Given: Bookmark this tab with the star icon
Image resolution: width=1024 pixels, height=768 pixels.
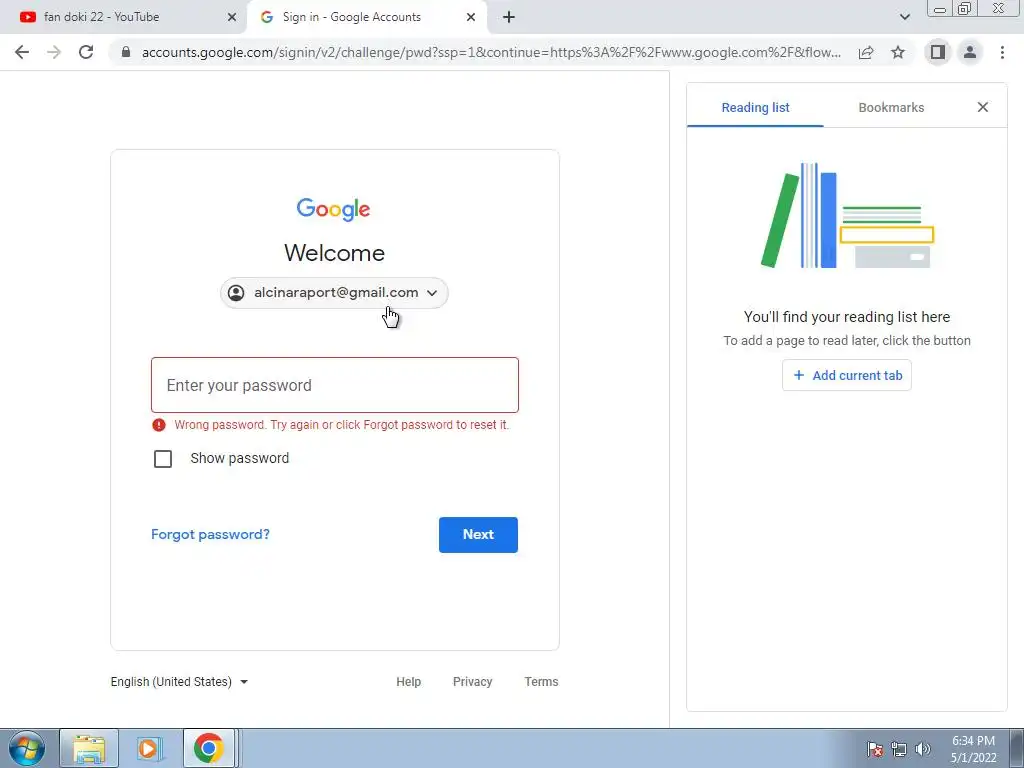Looking at the screenshot, I should tap(898, 52).
